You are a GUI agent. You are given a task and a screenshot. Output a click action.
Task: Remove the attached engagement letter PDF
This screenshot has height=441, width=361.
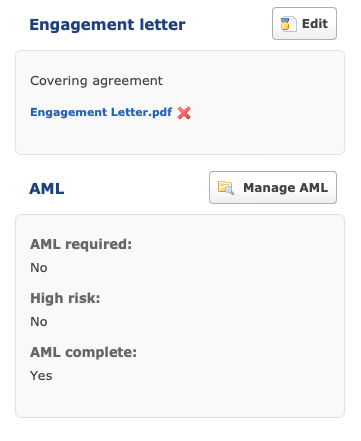coord(184,113)
